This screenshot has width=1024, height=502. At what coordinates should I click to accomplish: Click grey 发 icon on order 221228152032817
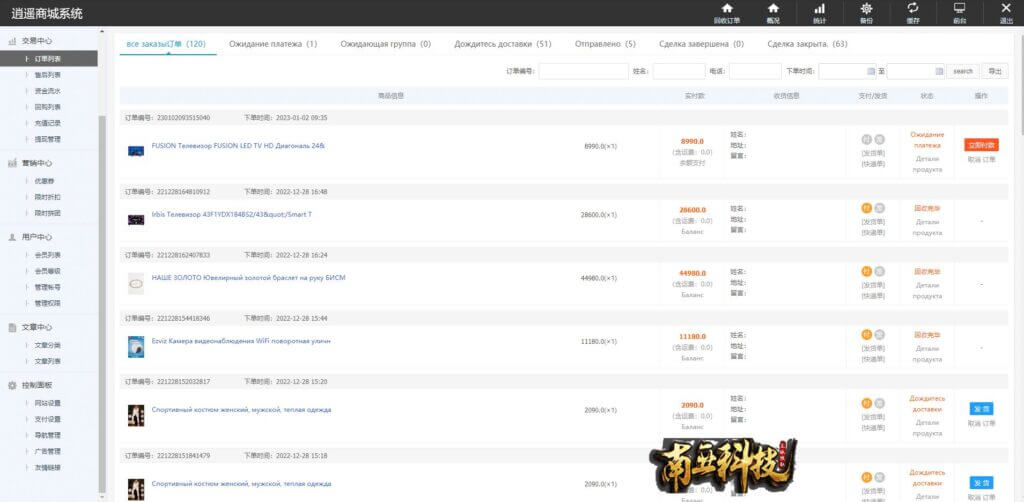pyautogui.click(x=879, y=403)
